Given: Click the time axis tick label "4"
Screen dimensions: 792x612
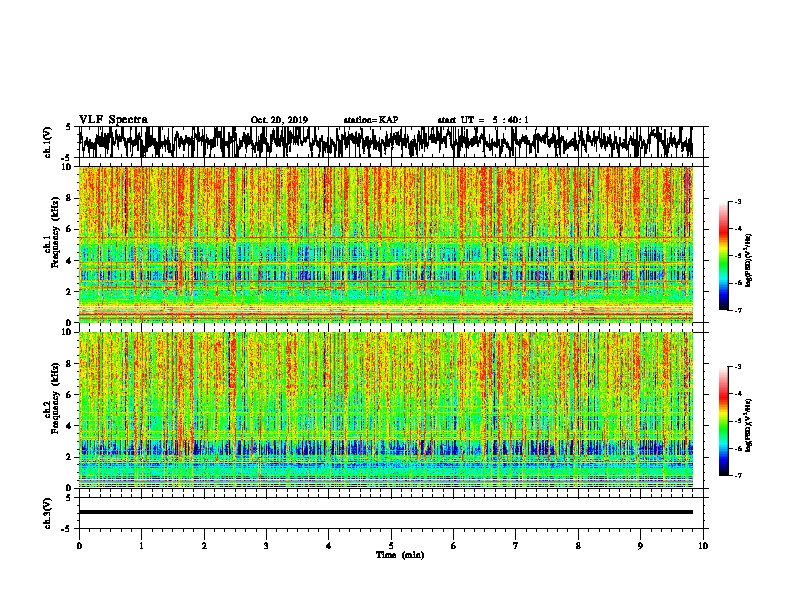Looking at the screenshot, I should (x=329, y=545).
